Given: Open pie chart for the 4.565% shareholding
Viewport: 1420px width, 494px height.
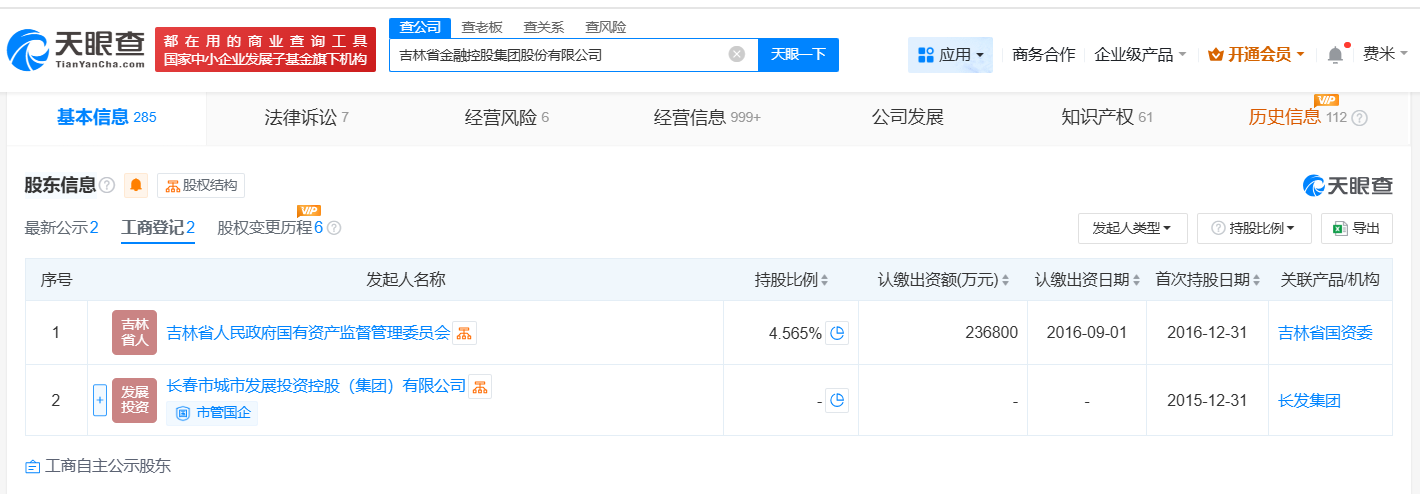Looking at the screenshot, I should (837, 333).
